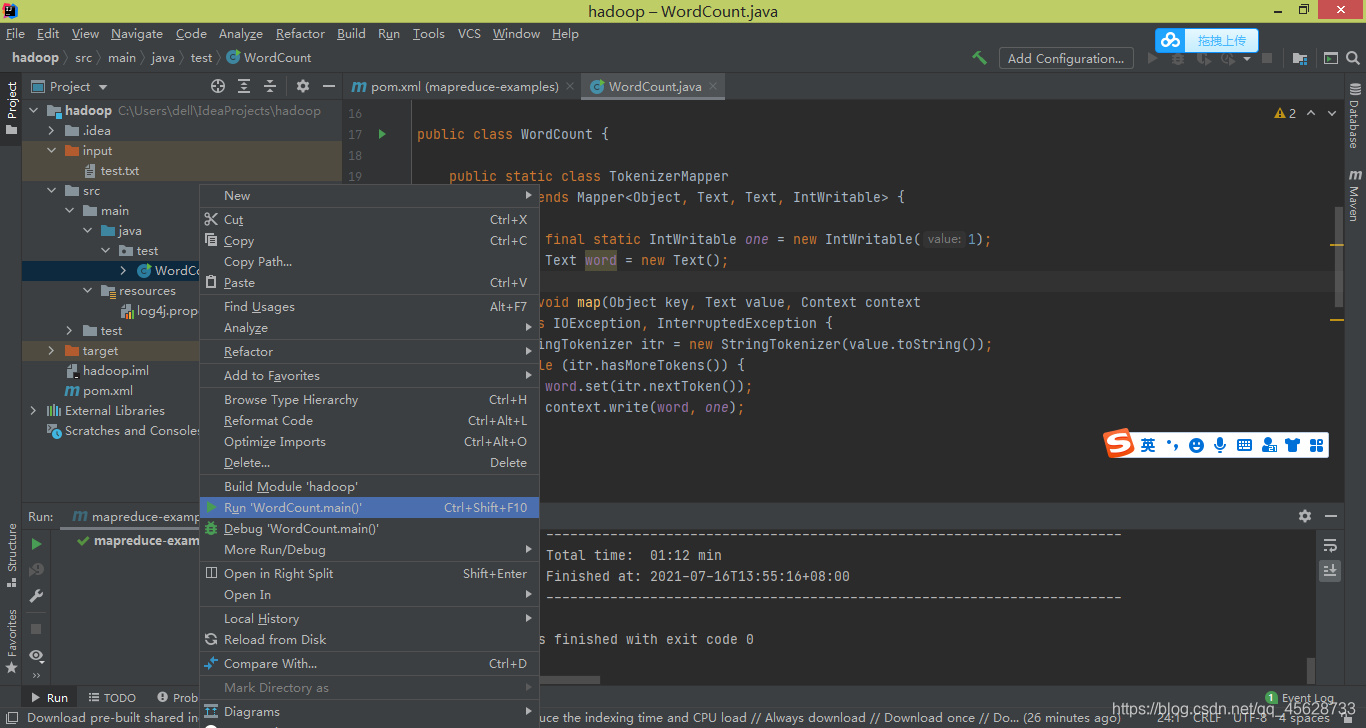Select Run 'WordCount.main()' in context menu
The height and width of the screenshot is (728, 1366).
369,508
